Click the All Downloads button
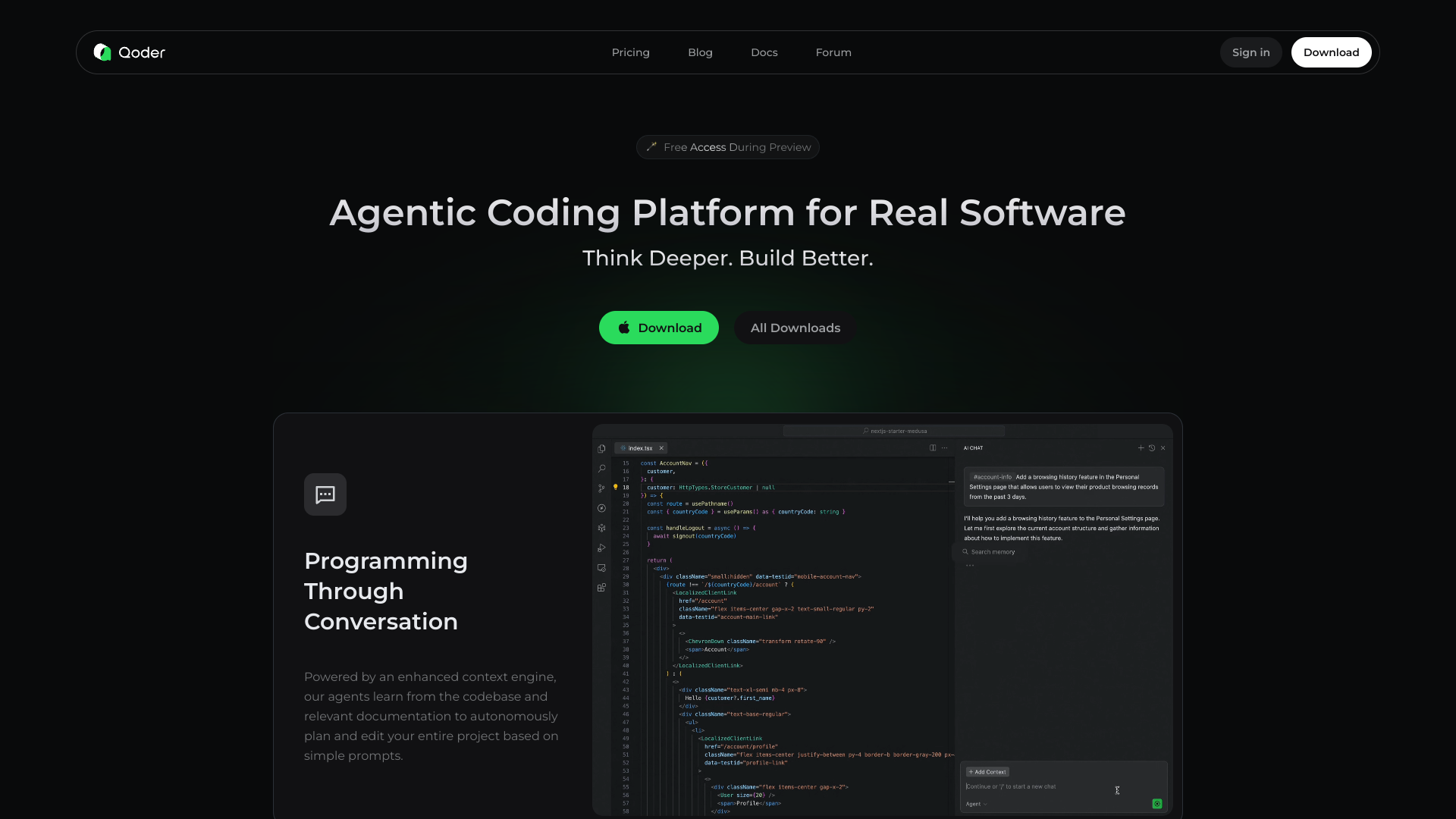1456x819 pixels. 794,328
